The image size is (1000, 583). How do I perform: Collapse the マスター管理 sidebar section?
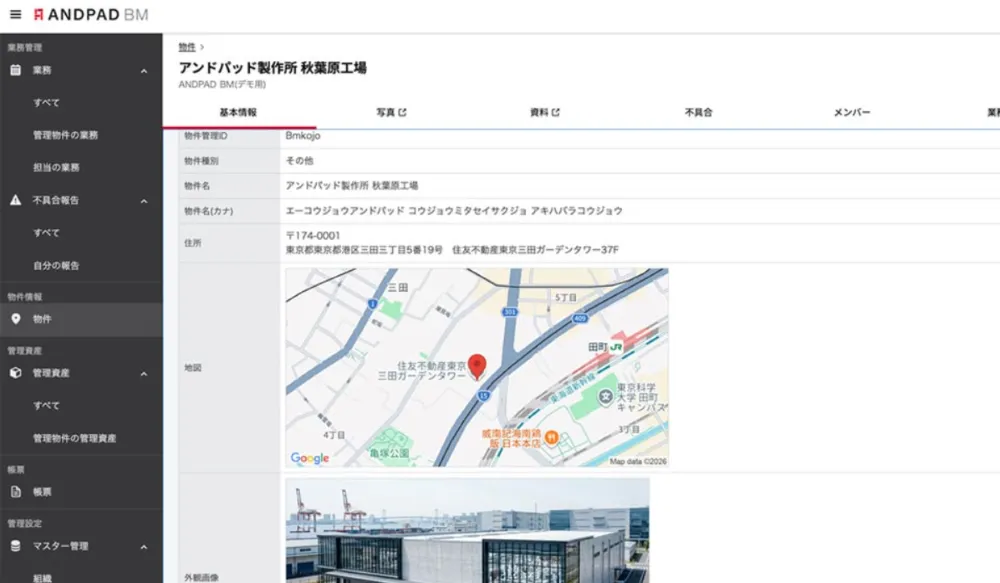[x=144, y=547]
